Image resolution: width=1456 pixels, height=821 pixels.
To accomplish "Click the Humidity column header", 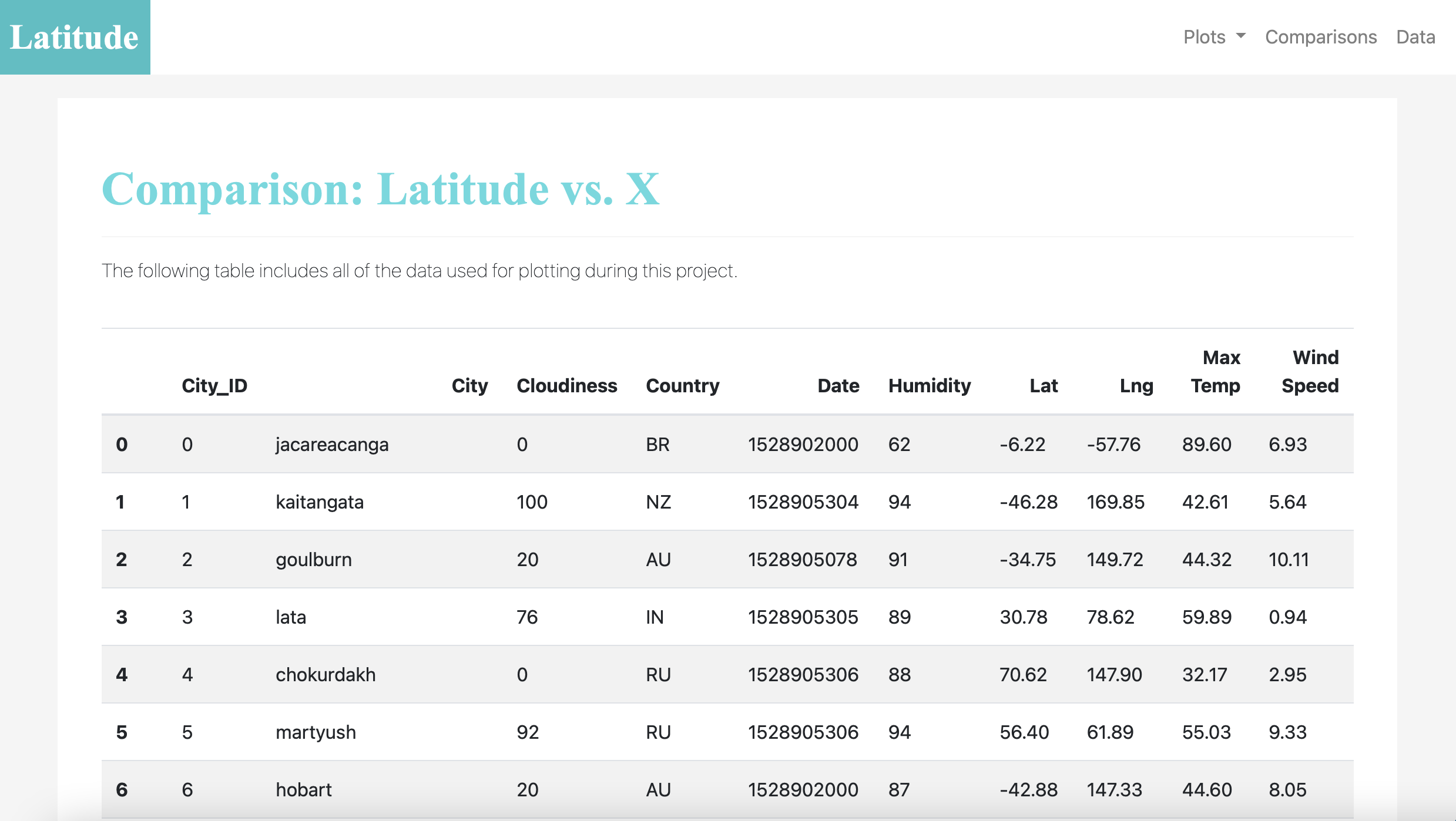I will coord(929,385).
